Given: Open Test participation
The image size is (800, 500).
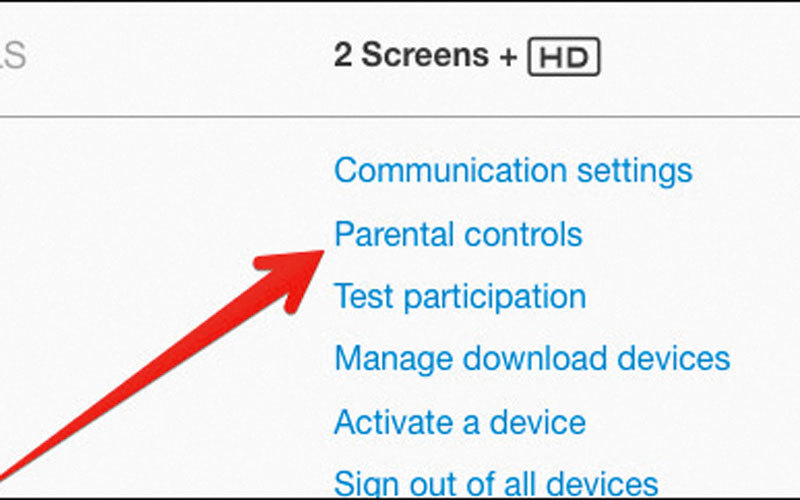Looking at the screenshot, I should (459, 297).
